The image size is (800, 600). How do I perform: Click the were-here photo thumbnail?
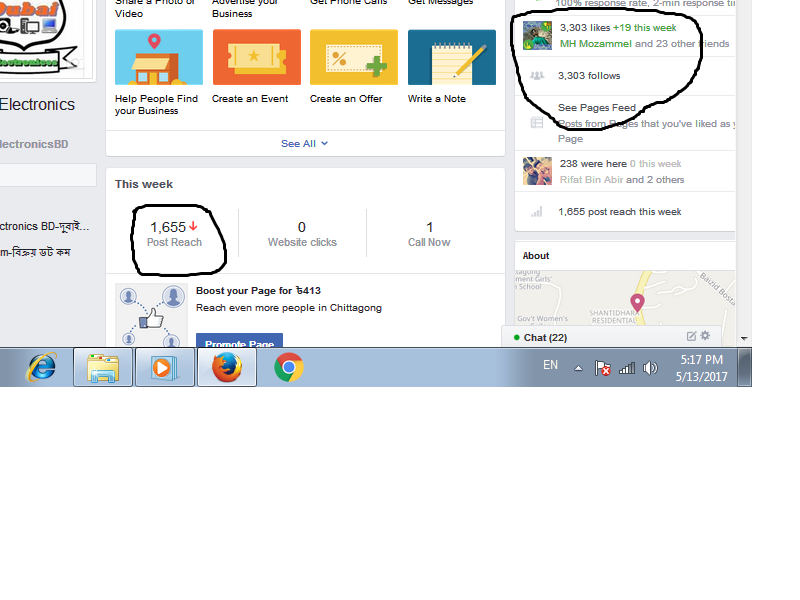pyautogui.click(x=537, y=171)
